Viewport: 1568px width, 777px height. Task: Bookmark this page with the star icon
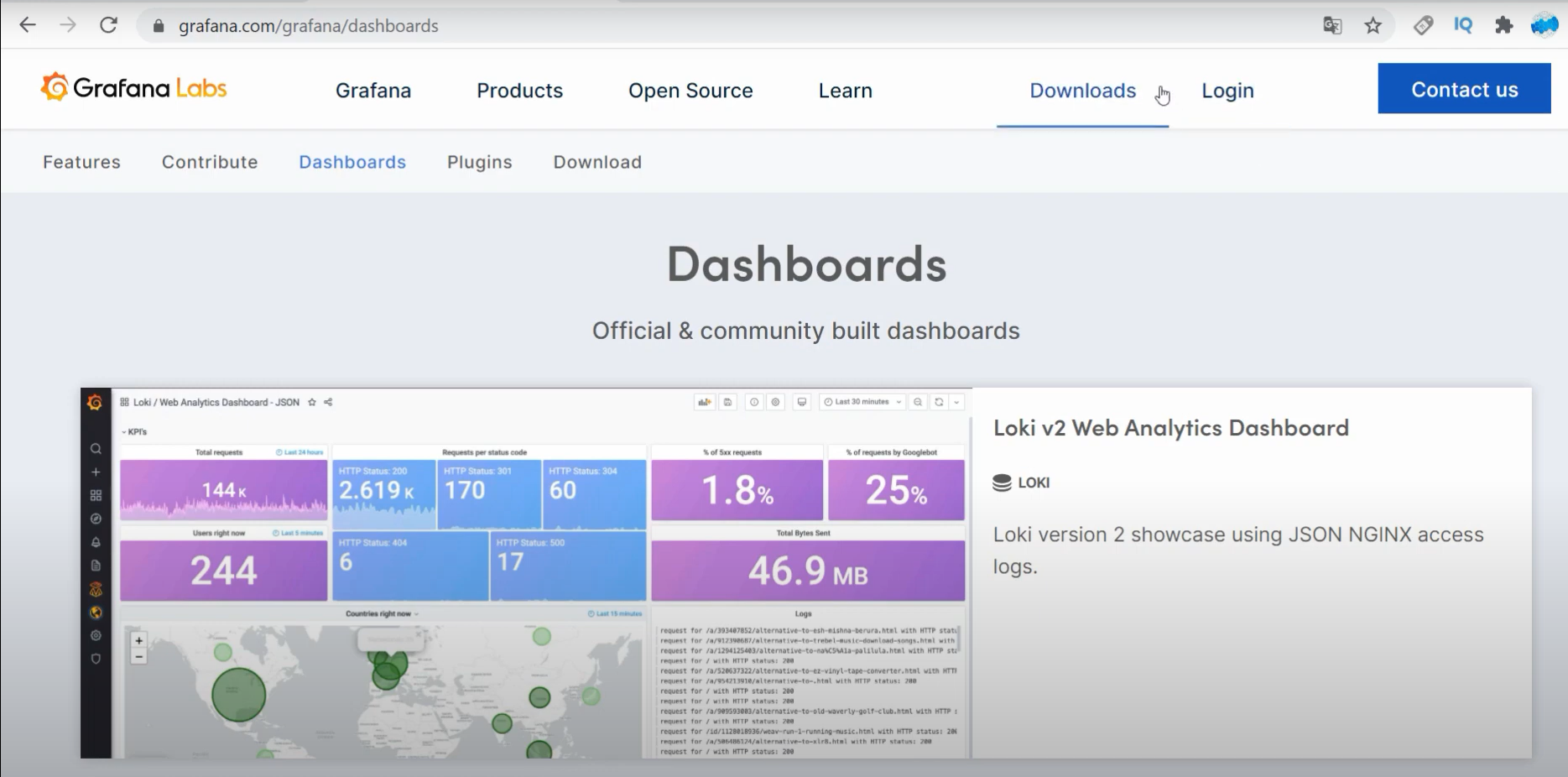pos(1373,26)
